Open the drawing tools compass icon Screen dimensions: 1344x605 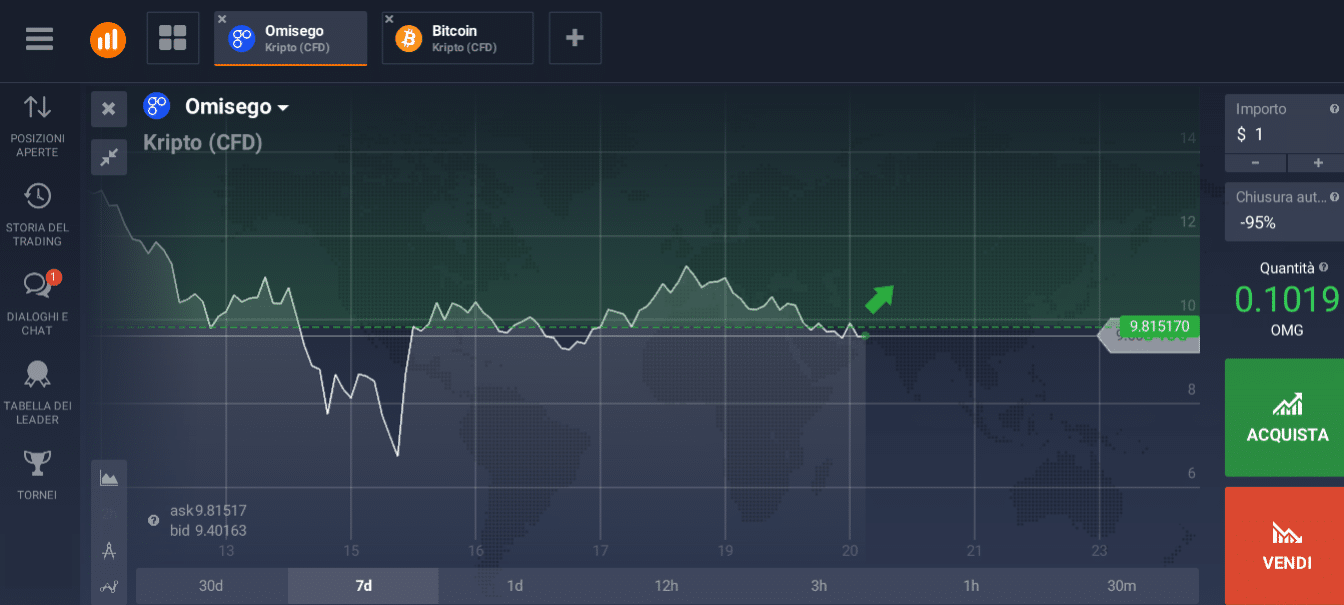109,550
